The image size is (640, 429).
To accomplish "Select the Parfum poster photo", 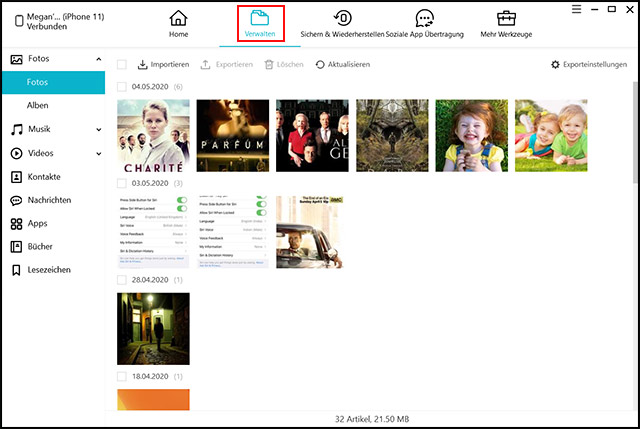I will tap(233, 136).
